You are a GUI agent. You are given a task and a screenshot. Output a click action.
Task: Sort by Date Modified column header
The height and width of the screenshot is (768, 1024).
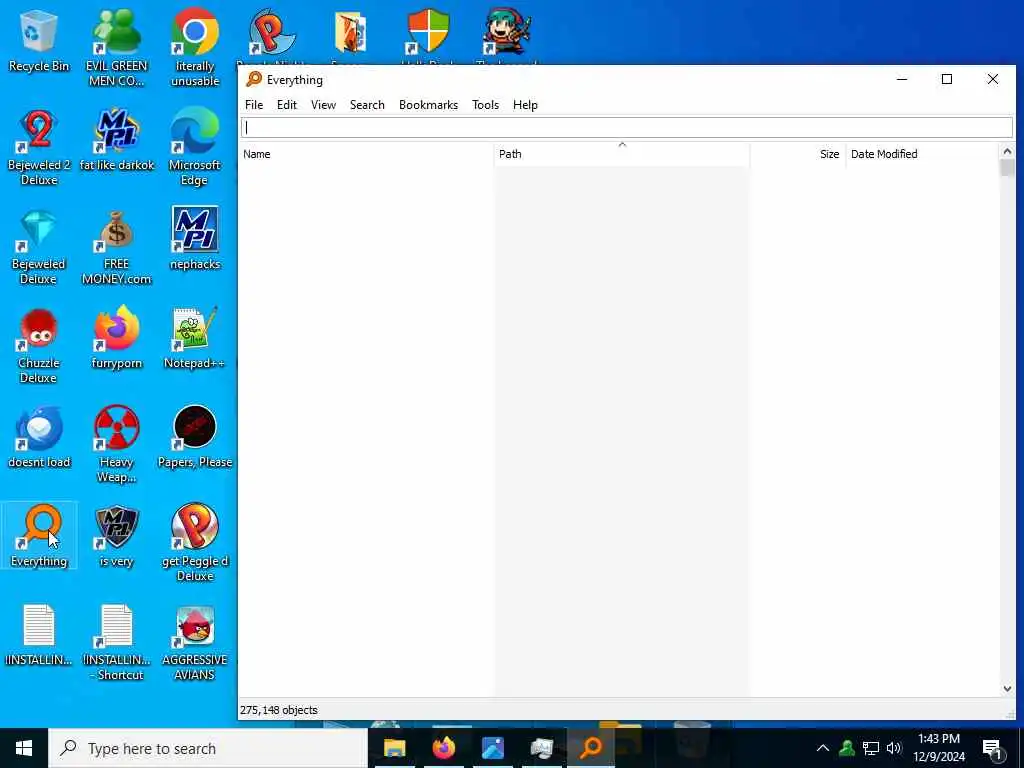coord(922,154)
